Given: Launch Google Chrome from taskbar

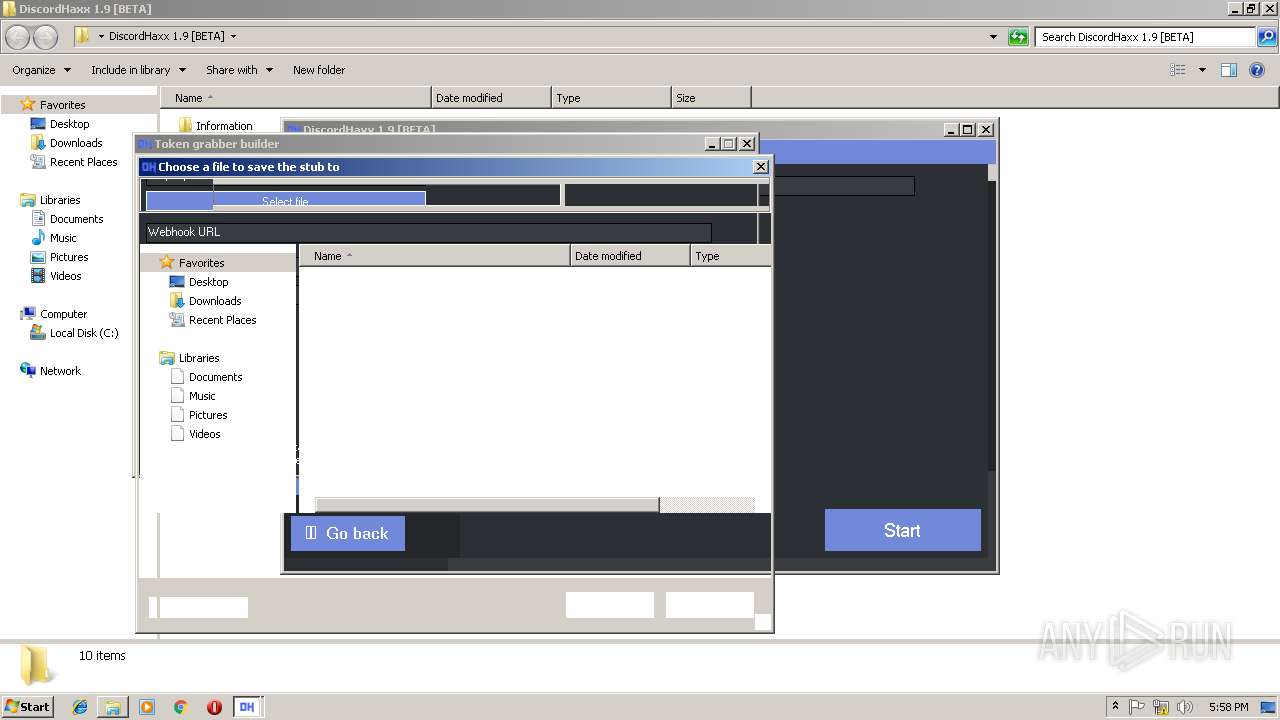Looking at the screenshot, I should 181,707.
